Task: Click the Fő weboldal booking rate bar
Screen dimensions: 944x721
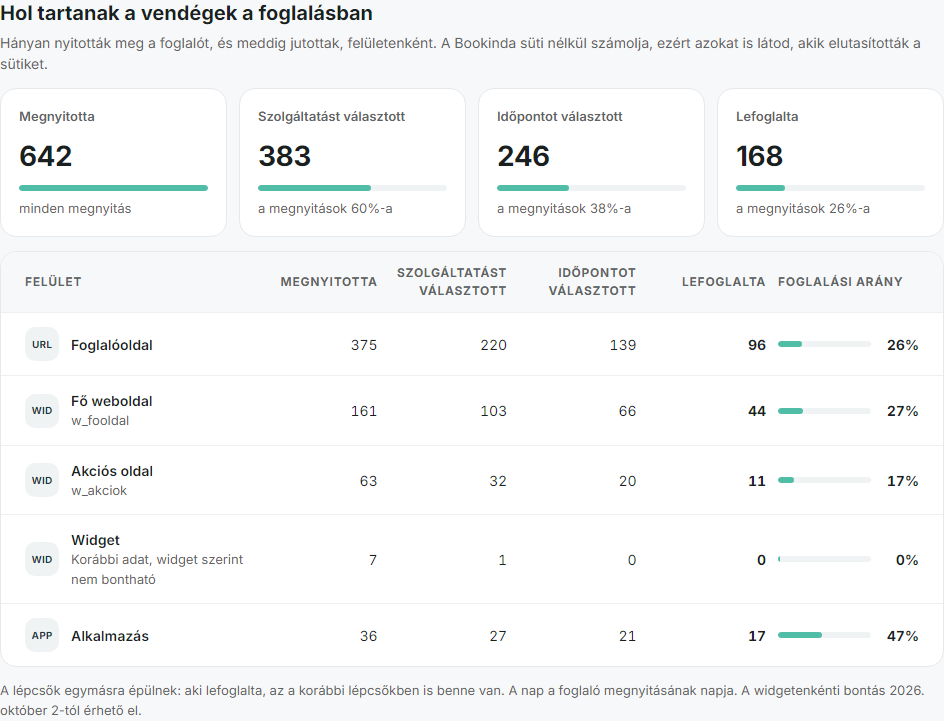Action: pos(824,411)
